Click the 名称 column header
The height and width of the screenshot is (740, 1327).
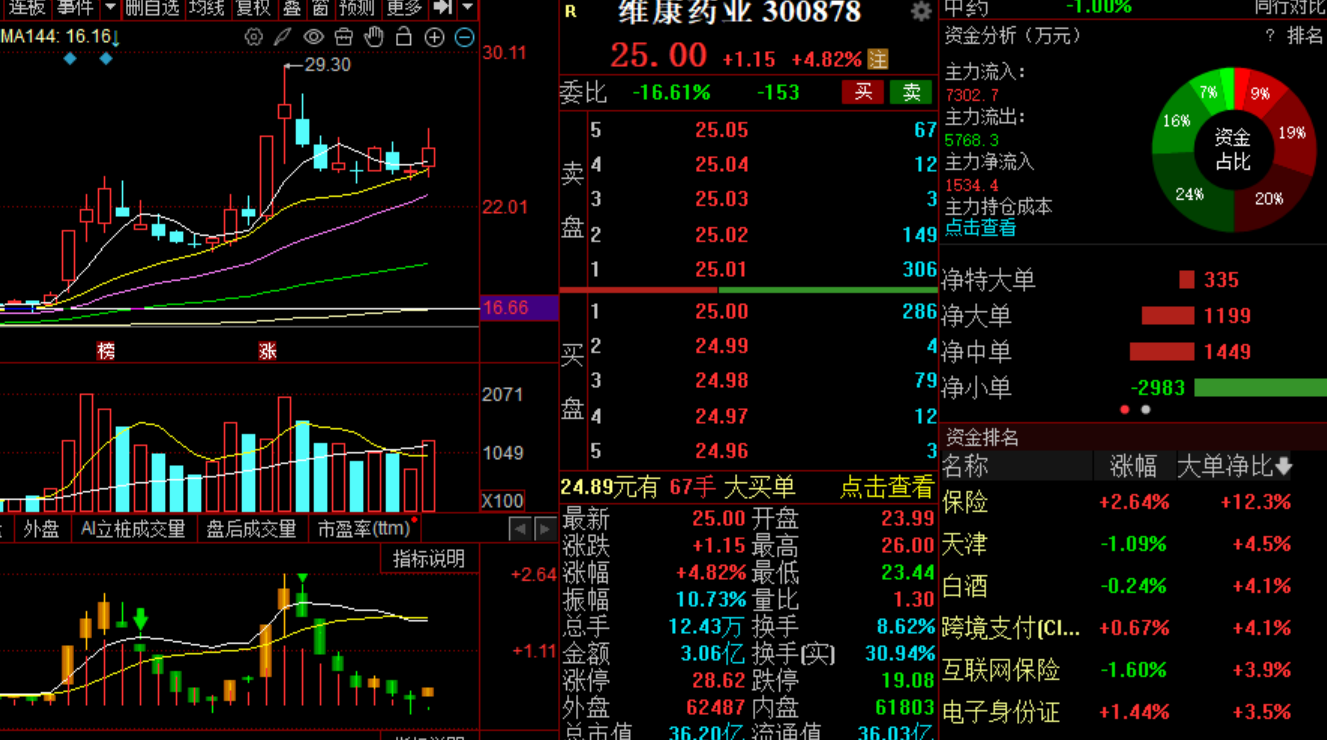click(x=966, y=466)
